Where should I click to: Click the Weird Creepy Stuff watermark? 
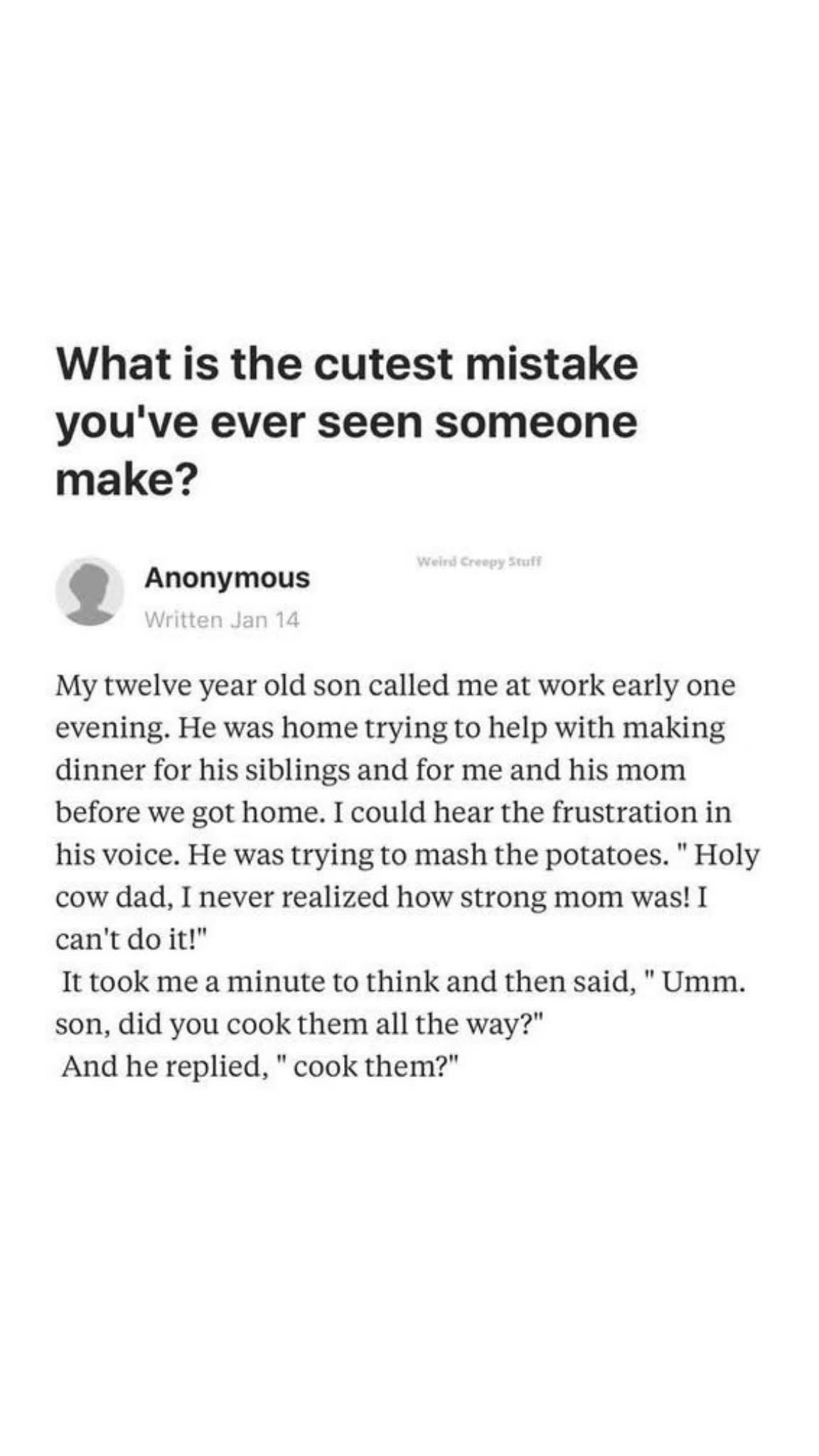pos(479,562)
